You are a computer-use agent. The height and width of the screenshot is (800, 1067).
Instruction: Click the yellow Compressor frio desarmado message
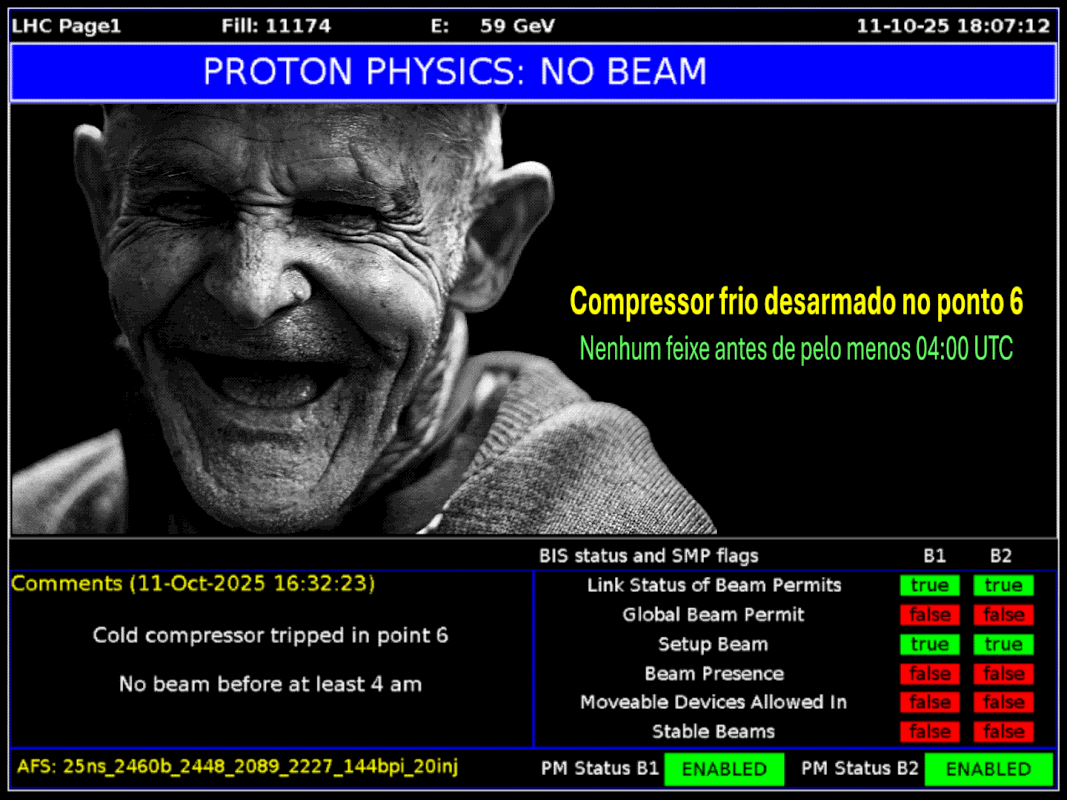[x=796, y=301]
